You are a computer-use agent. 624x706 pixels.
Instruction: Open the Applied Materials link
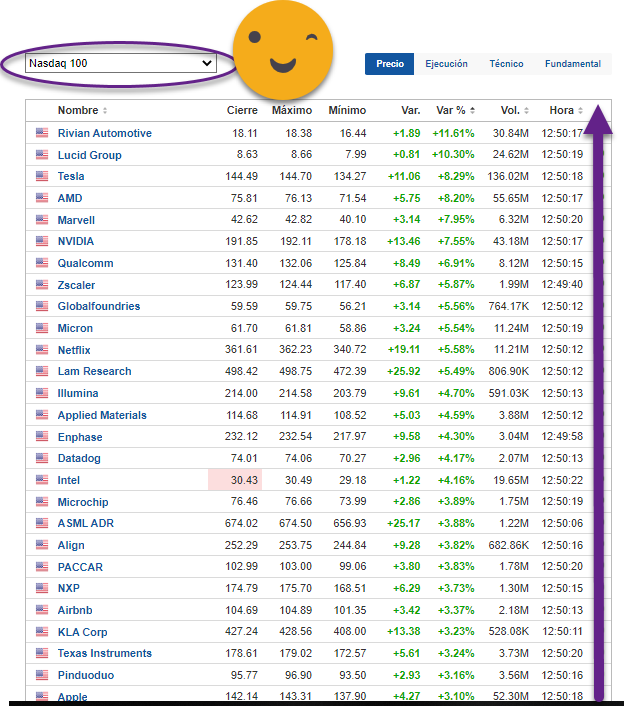click(x=102, y=415)
